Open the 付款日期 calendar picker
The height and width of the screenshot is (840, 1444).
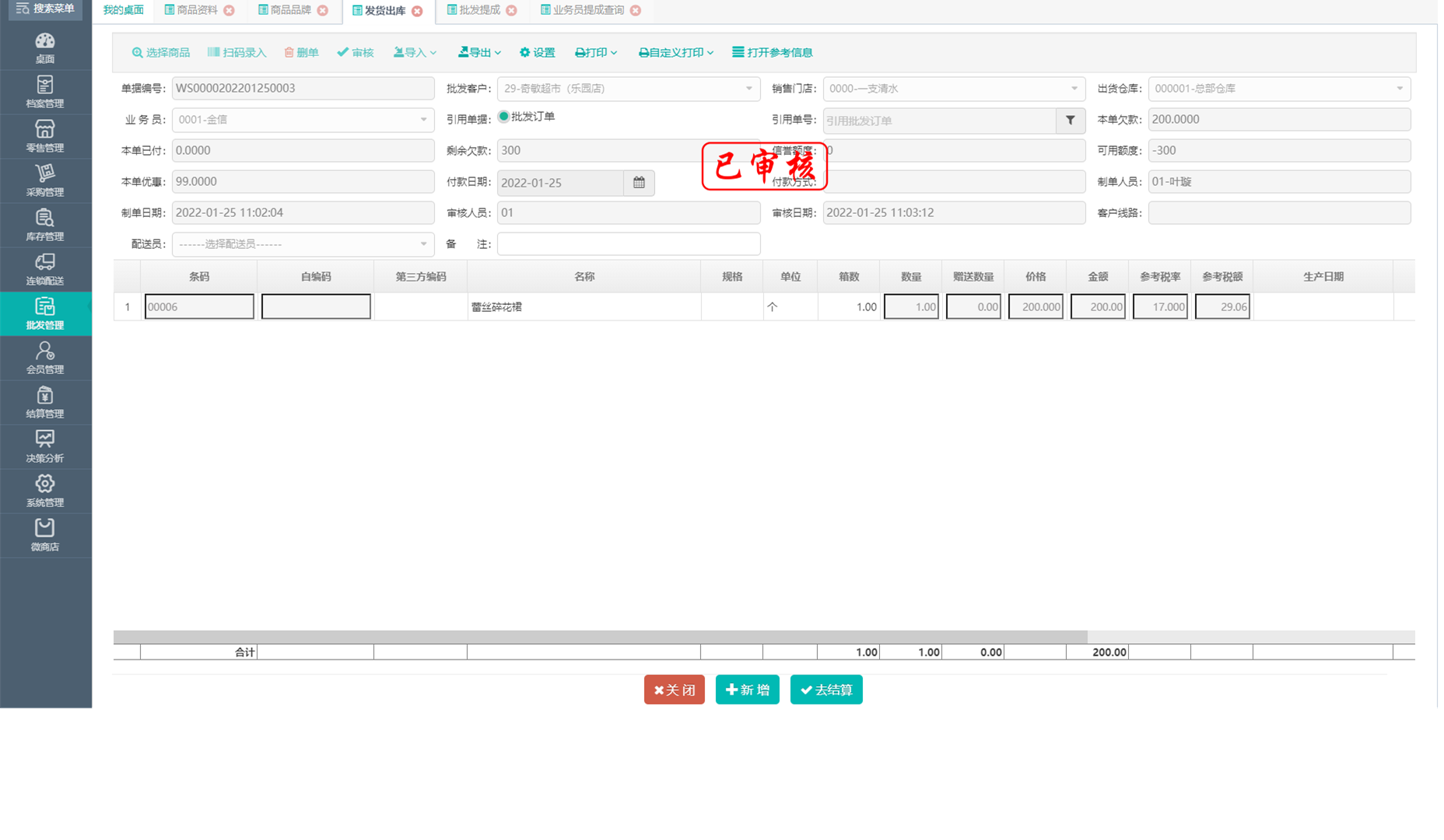pyautogui.click(x=639, y=183)
